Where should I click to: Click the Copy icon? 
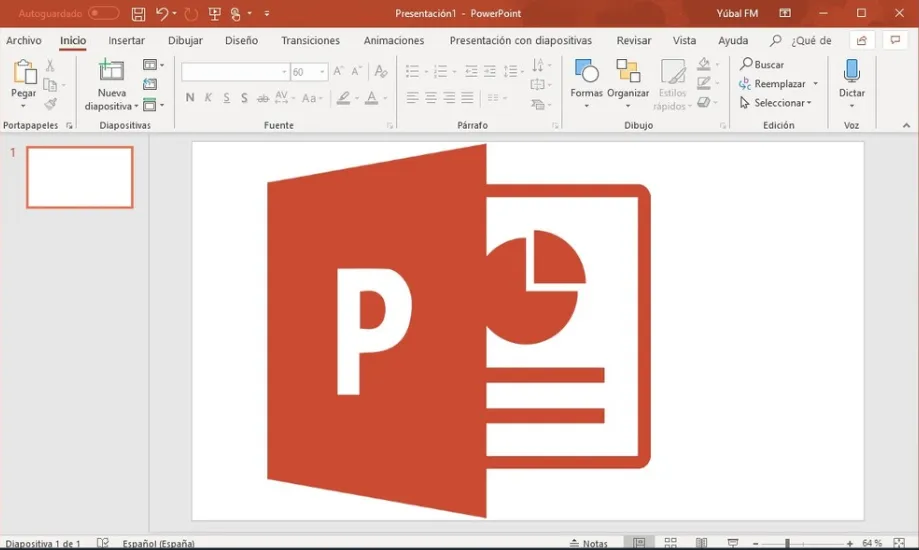[50, 85]
